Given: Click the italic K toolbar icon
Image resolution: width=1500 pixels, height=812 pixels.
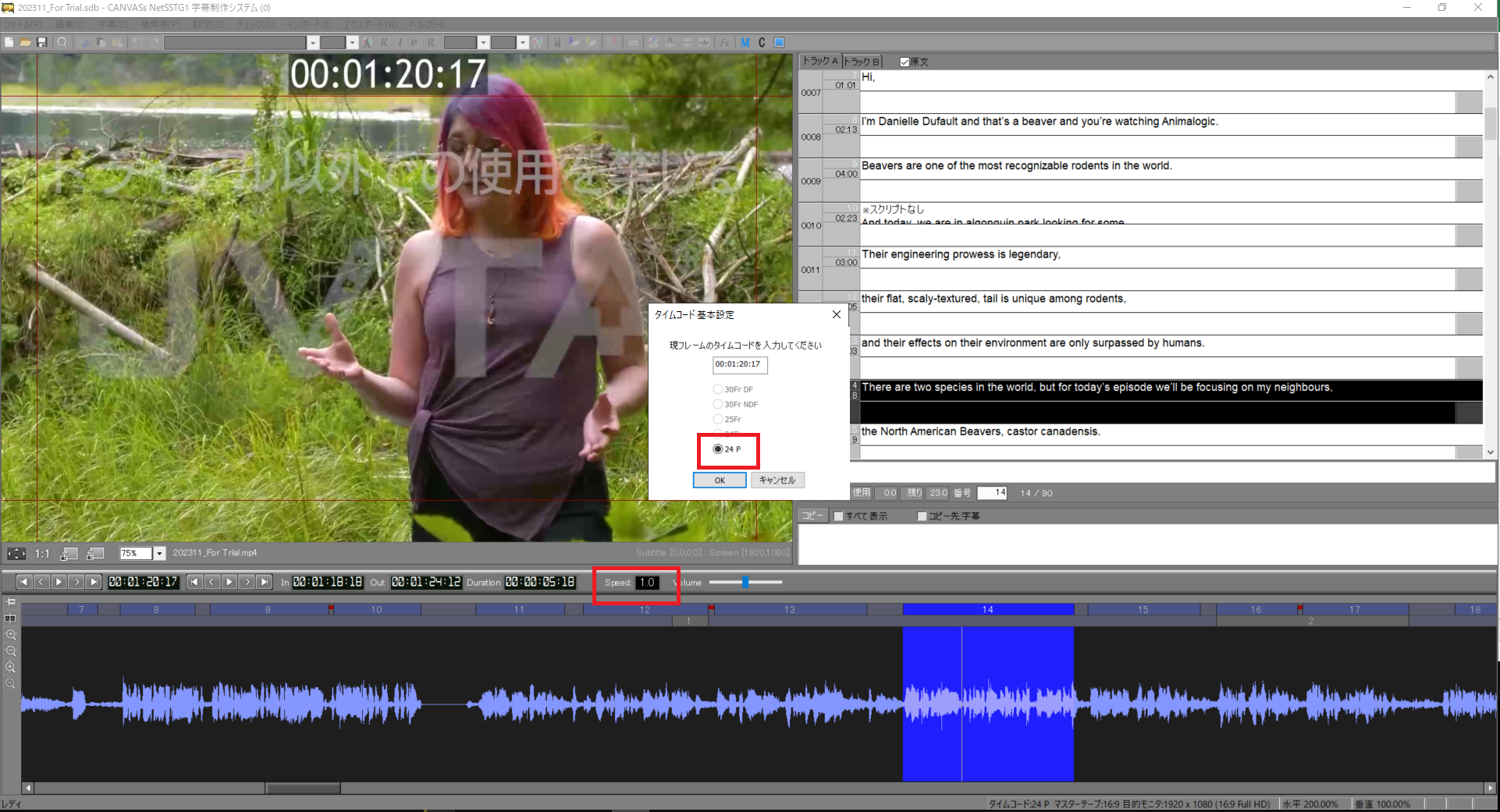Looking at the screenshot, I should (x=383, y=42).
